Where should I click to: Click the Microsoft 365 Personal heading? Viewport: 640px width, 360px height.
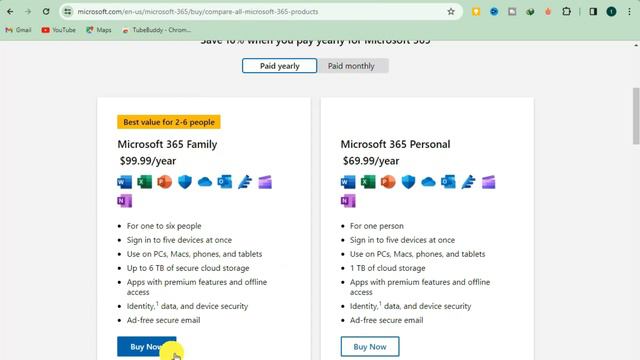[395, 144]
